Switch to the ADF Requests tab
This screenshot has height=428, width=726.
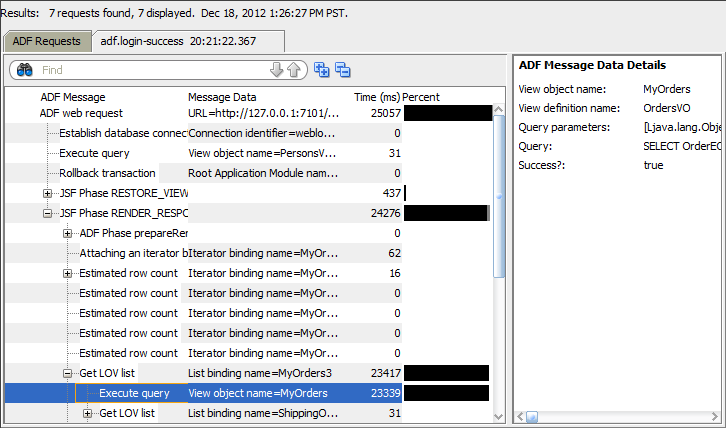pyautogui.click(x=47, y=41)
